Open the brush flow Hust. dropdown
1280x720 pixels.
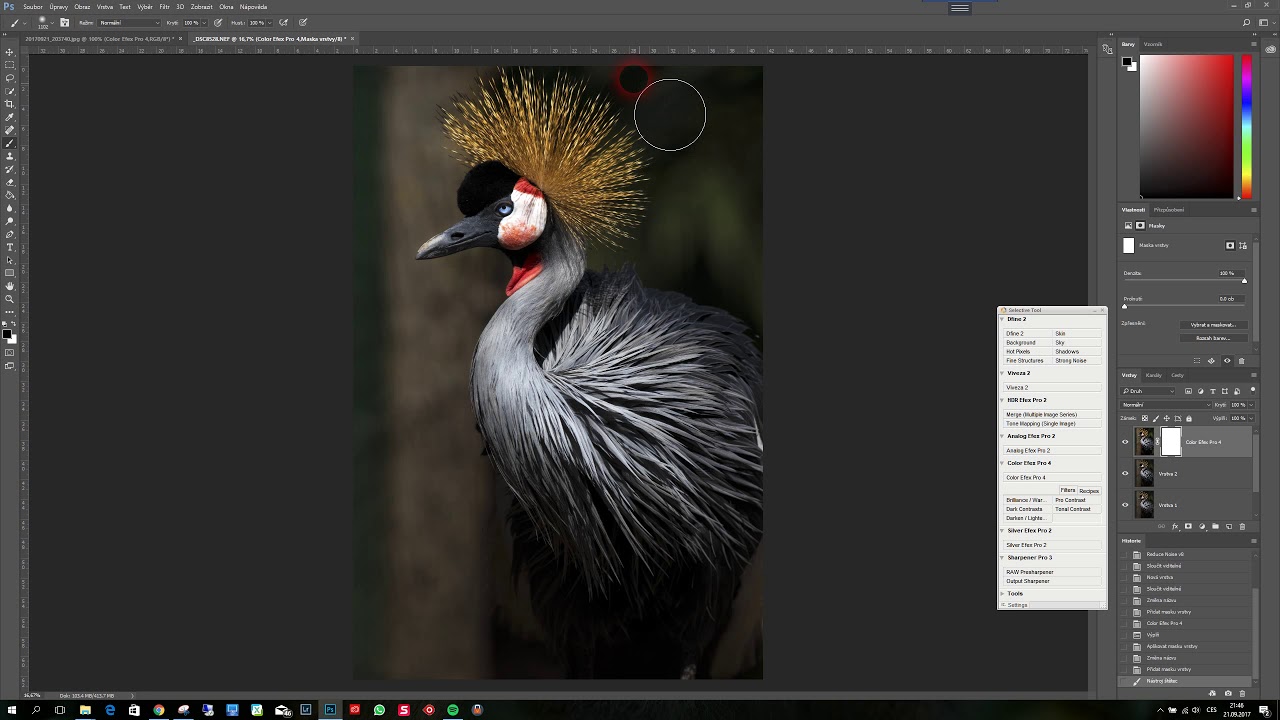click(x=269, y=22)
